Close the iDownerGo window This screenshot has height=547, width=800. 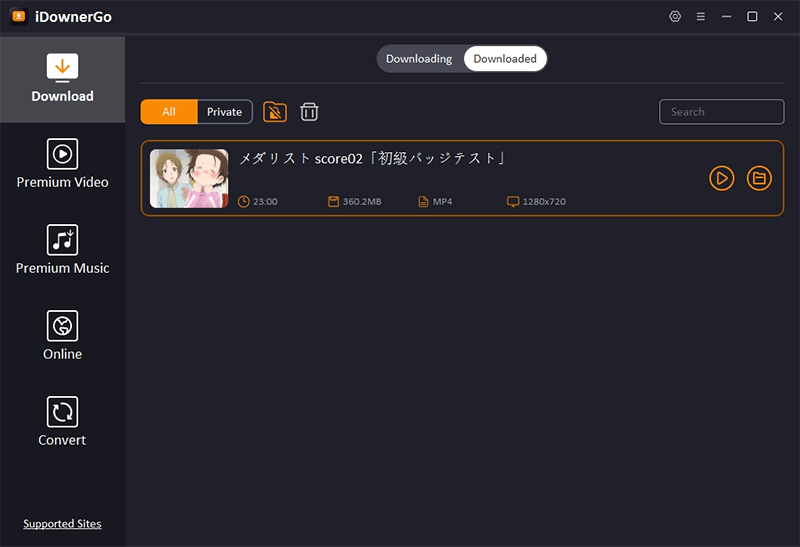click(x=778, y=16)
